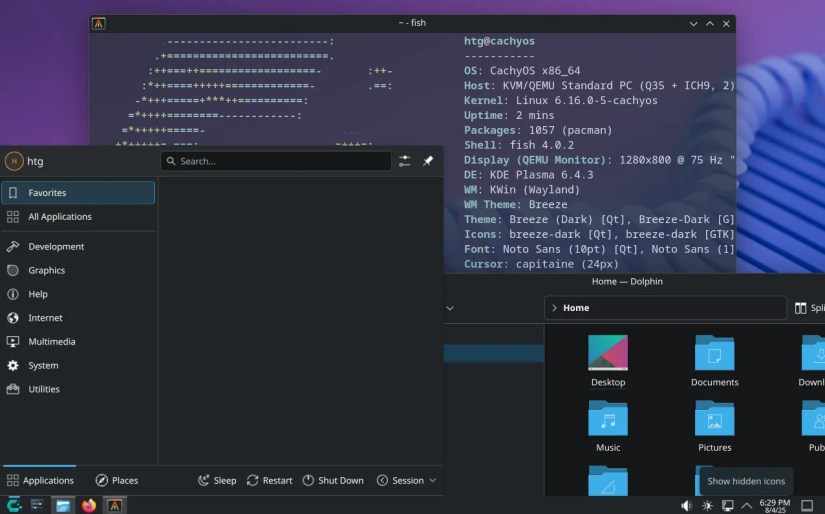The image size is (825, 514).
Task: Open the network display tray icon
Action: tap(728, 506)
